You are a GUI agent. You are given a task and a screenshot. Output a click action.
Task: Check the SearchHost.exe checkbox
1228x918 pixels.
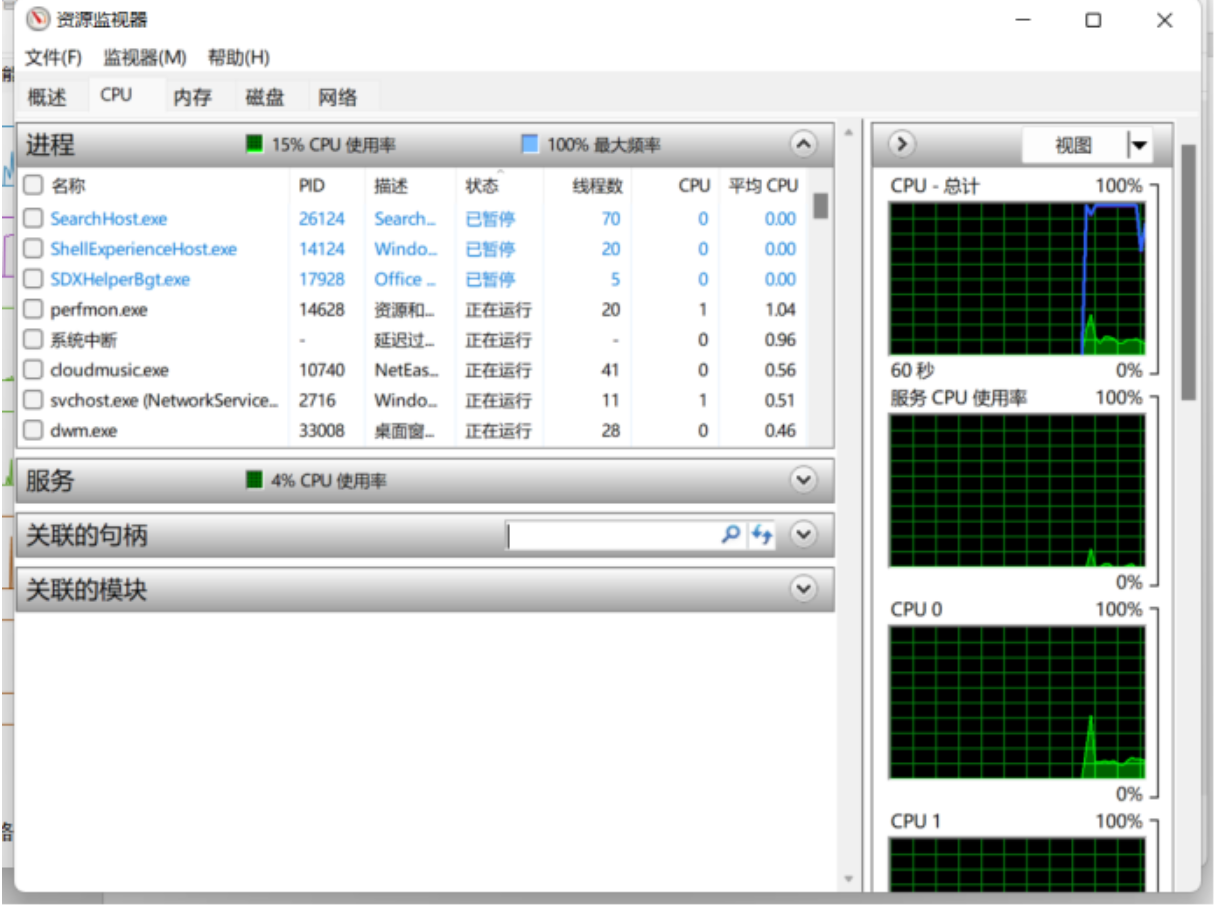(x=33, y=218)
